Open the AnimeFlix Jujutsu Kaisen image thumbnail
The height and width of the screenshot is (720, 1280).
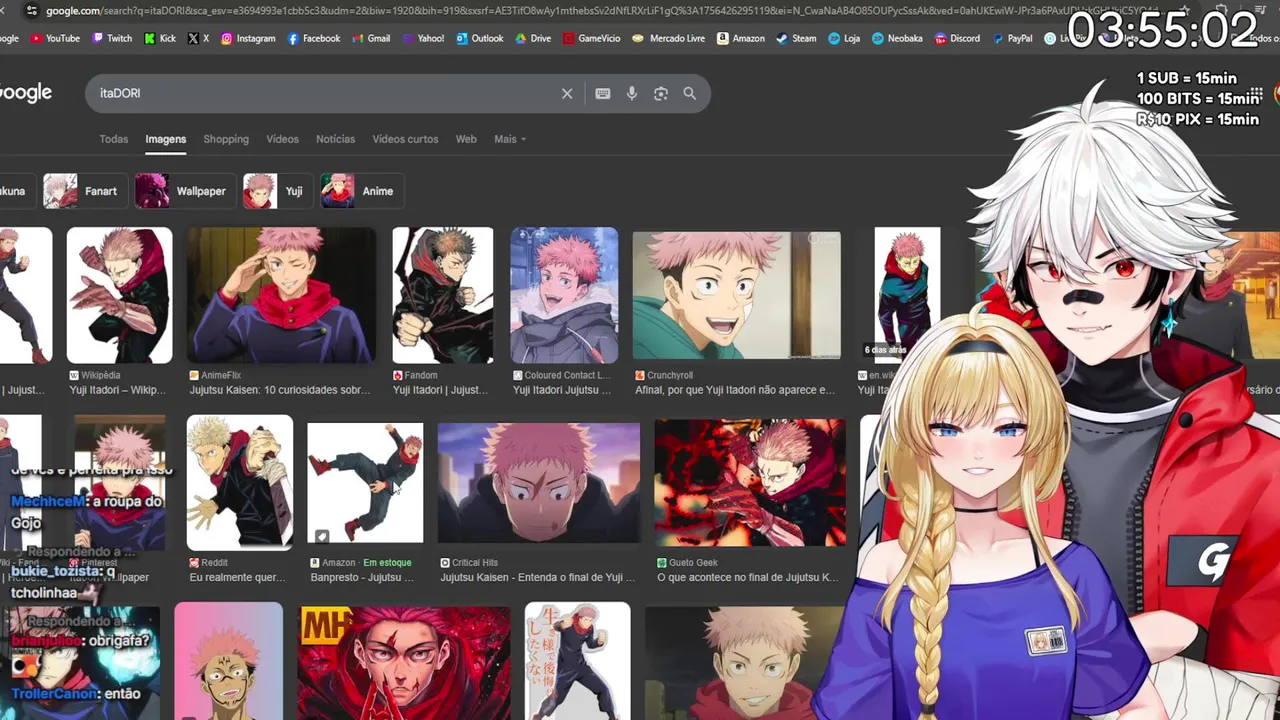coord(282,295)
